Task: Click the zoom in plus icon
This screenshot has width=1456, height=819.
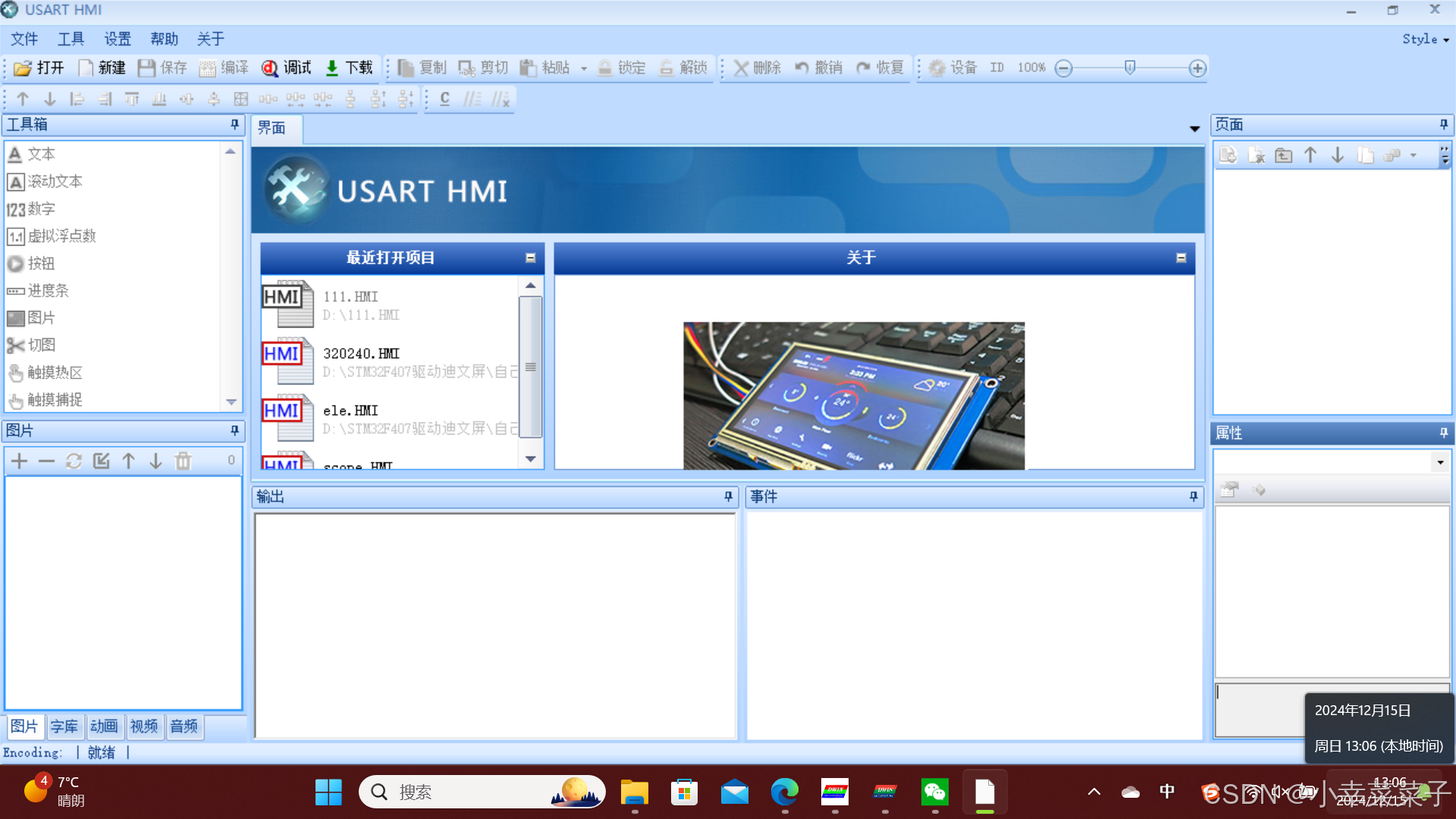Action: 1197,68
